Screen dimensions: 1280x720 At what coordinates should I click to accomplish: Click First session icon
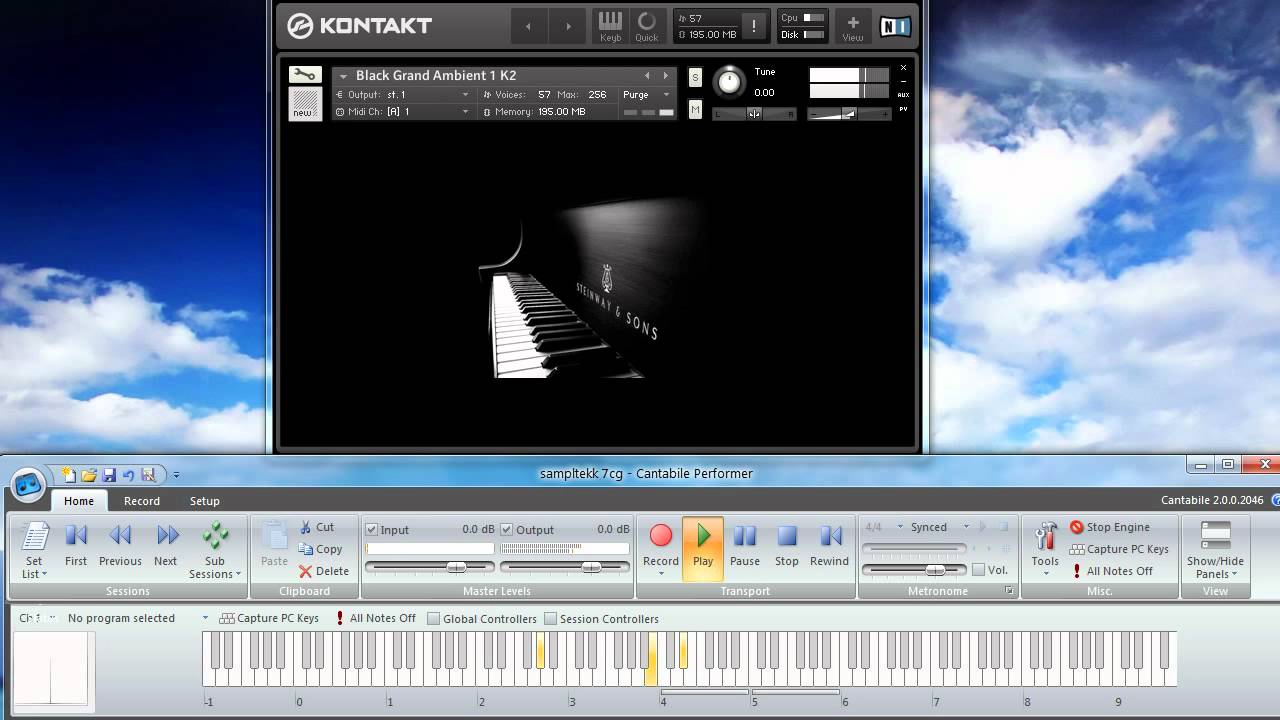click(x=76, y=545)
